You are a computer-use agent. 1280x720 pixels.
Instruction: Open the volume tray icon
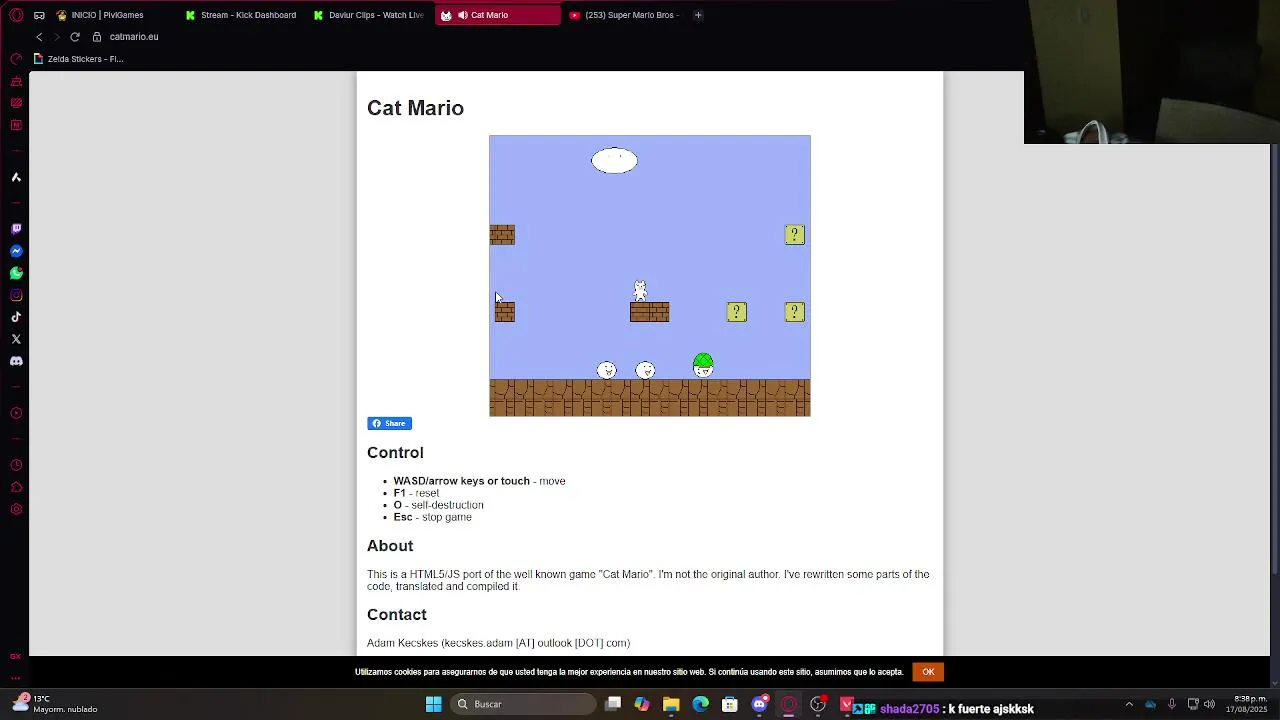click(x=1209, y=704)
